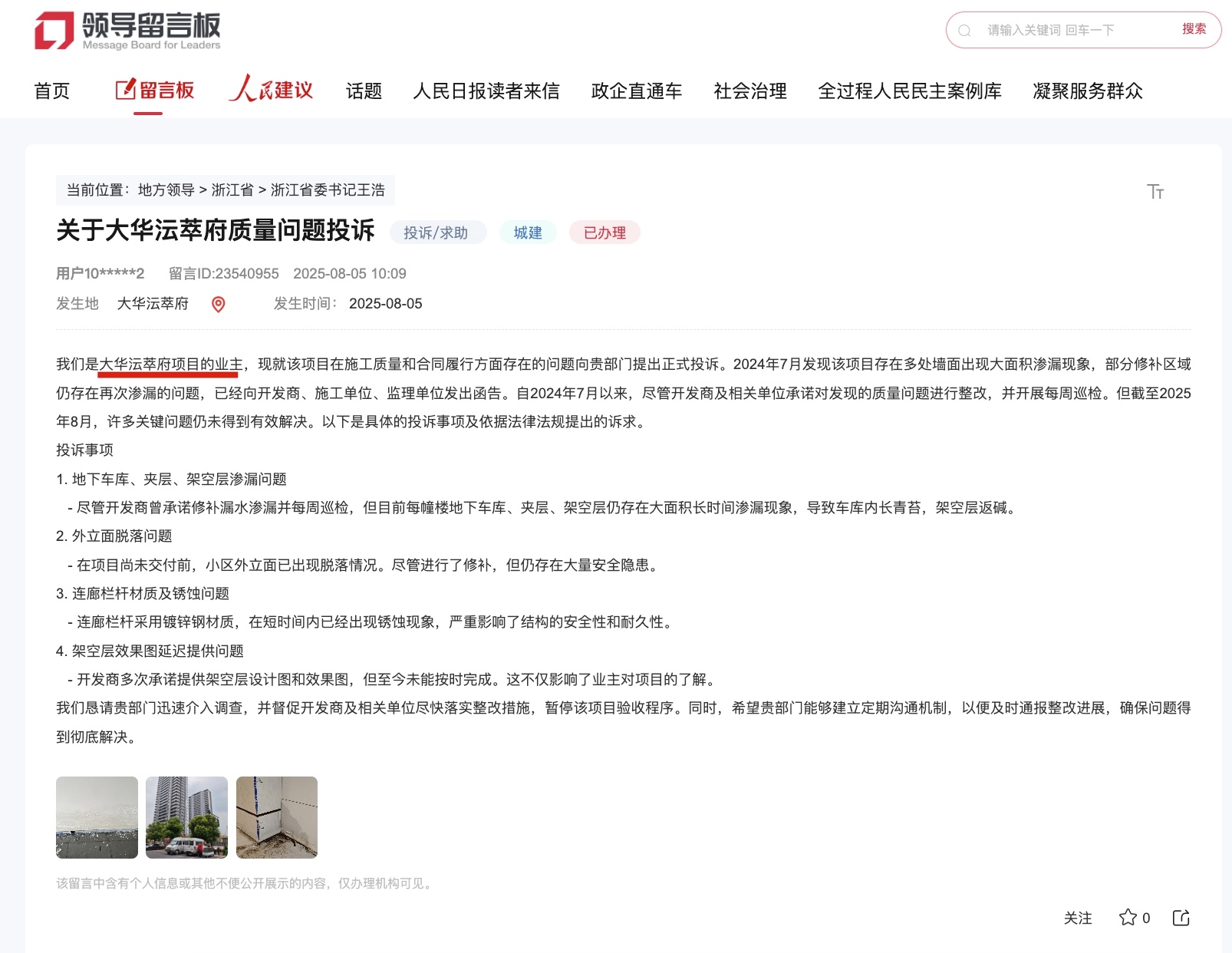The image size is (1232, 953).
Task: Click the title 关于大华沄萃府质量问题投诉
Action: coord(216,230)
